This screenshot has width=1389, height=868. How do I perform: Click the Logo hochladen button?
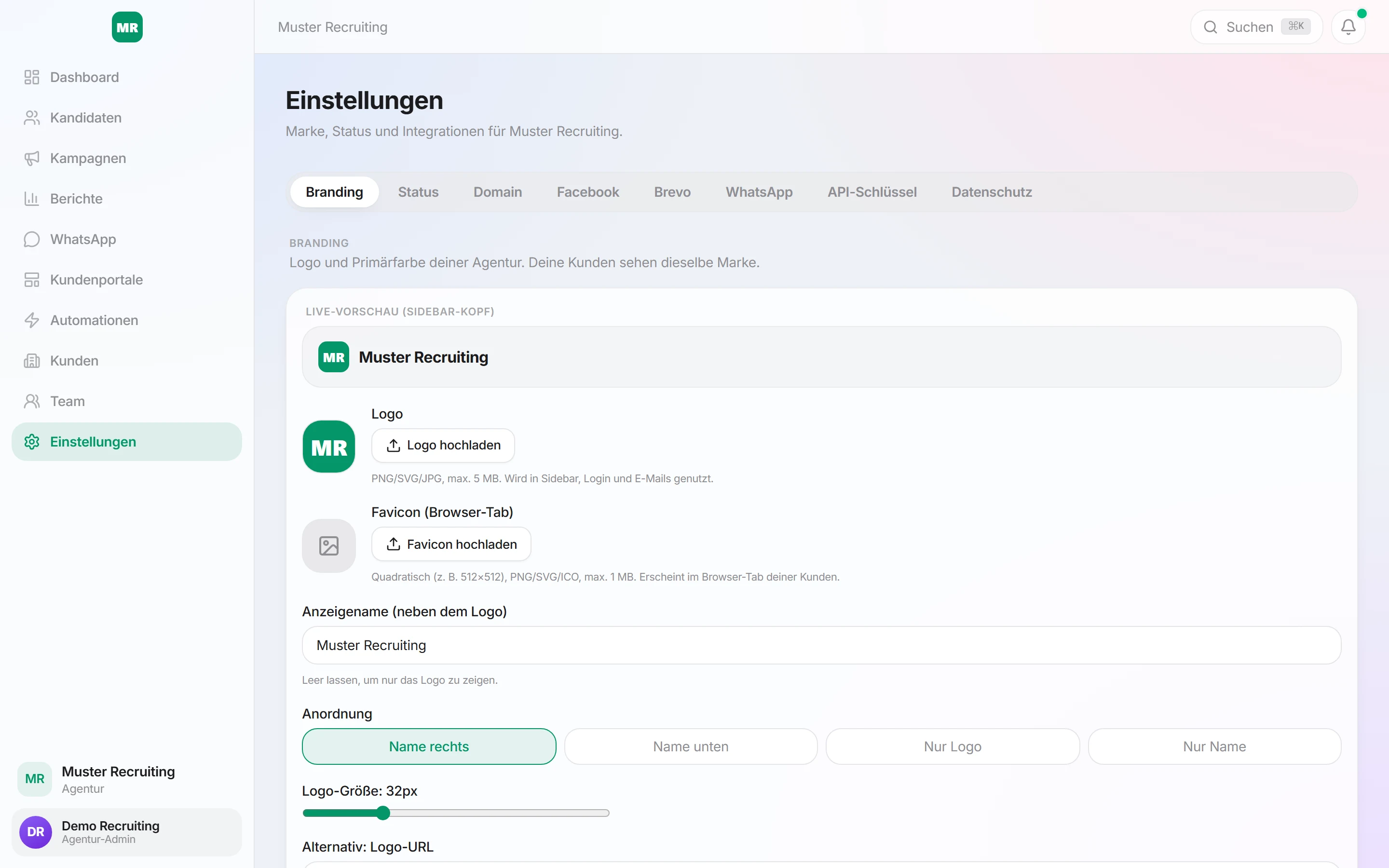pos(443,445)
